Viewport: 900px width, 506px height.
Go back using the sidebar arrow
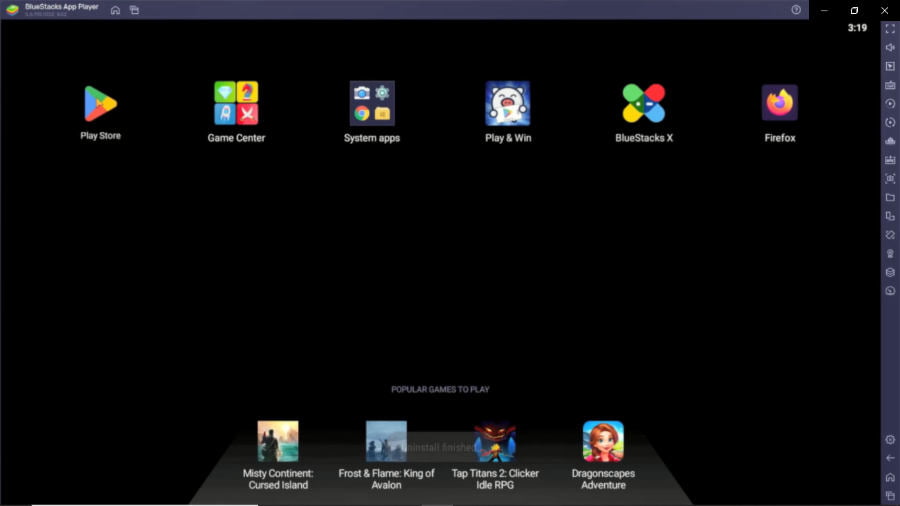[x=890, y=458]
